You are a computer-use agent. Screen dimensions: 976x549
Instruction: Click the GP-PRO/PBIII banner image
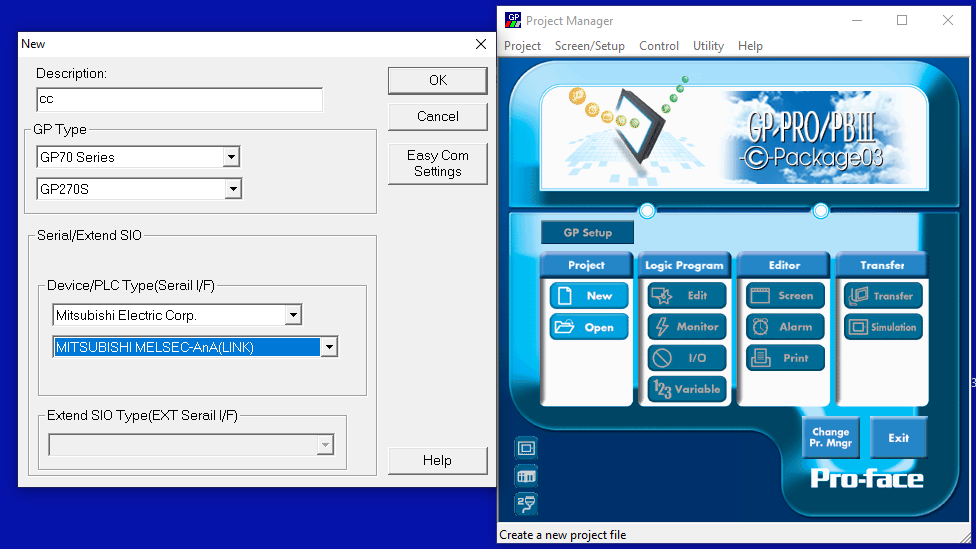point(734,138)
